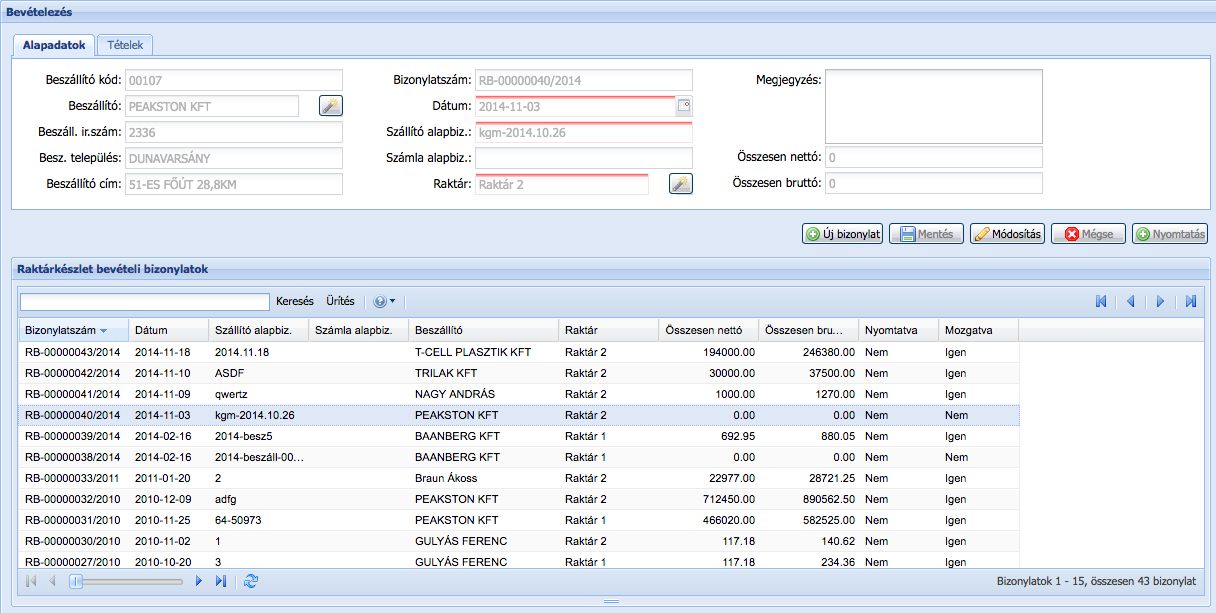The width and height of the screenshot is (1216, 613).
Task: Go to first page using top pager
Action: point(1101,301)
